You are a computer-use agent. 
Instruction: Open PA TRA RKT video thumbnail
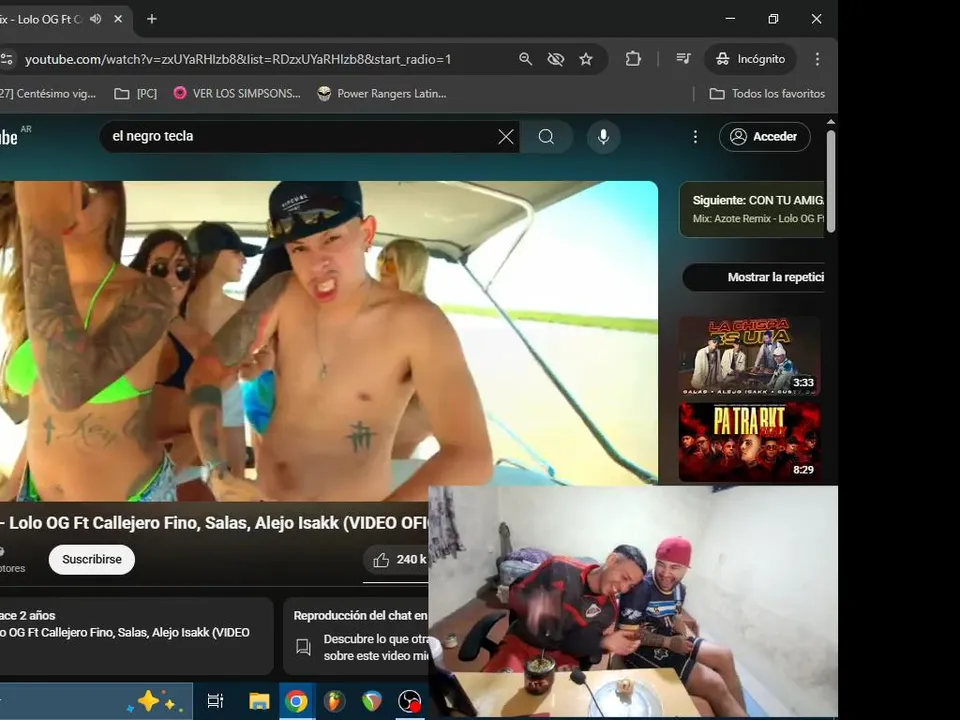click(749, 442)
